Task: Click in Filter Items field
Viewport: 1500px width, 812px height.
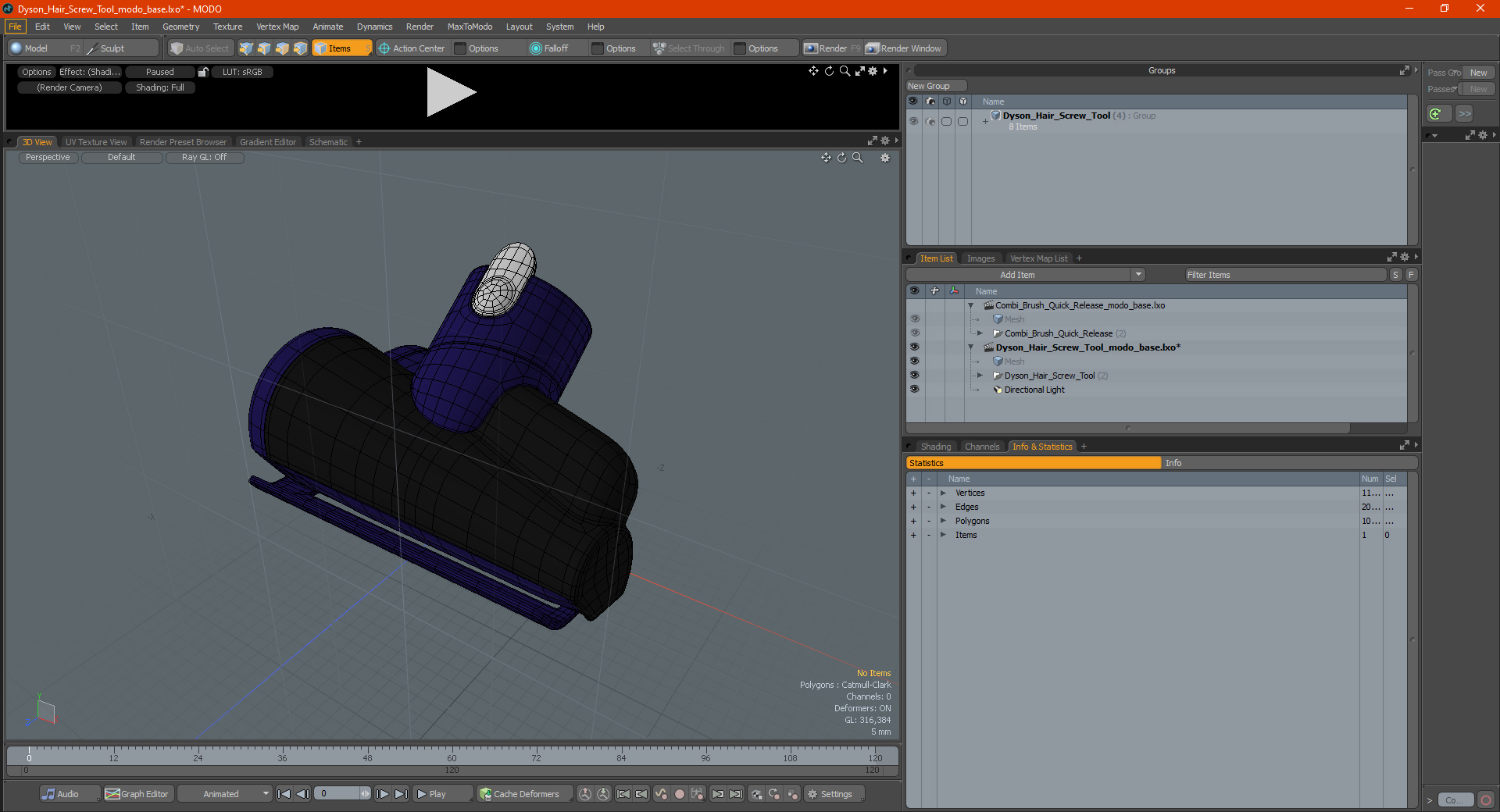Action: coord(1285,275)
